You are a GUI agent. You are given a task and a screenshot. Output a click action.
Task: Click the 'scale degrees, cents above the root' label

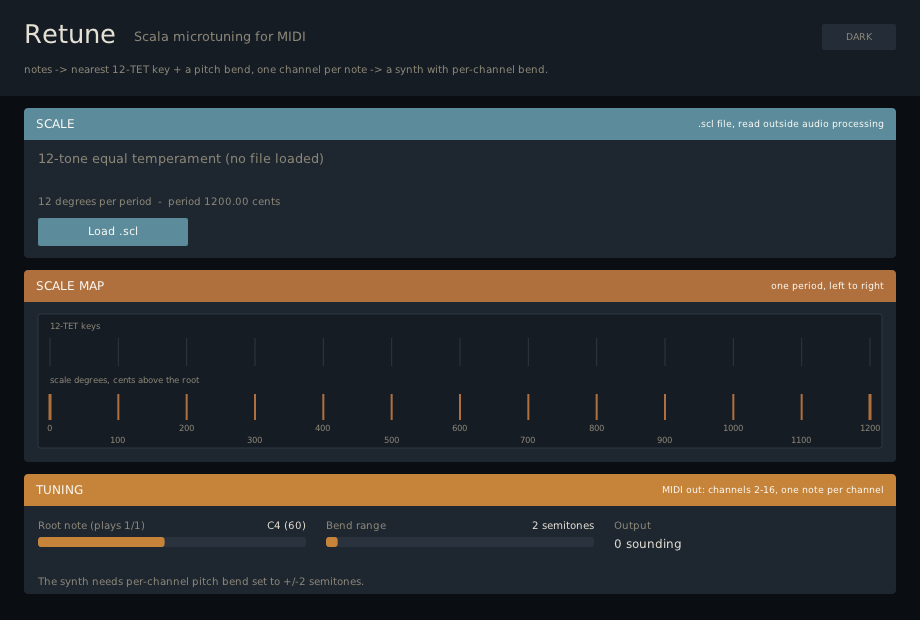pyautogui.click(x=124, y=380)
